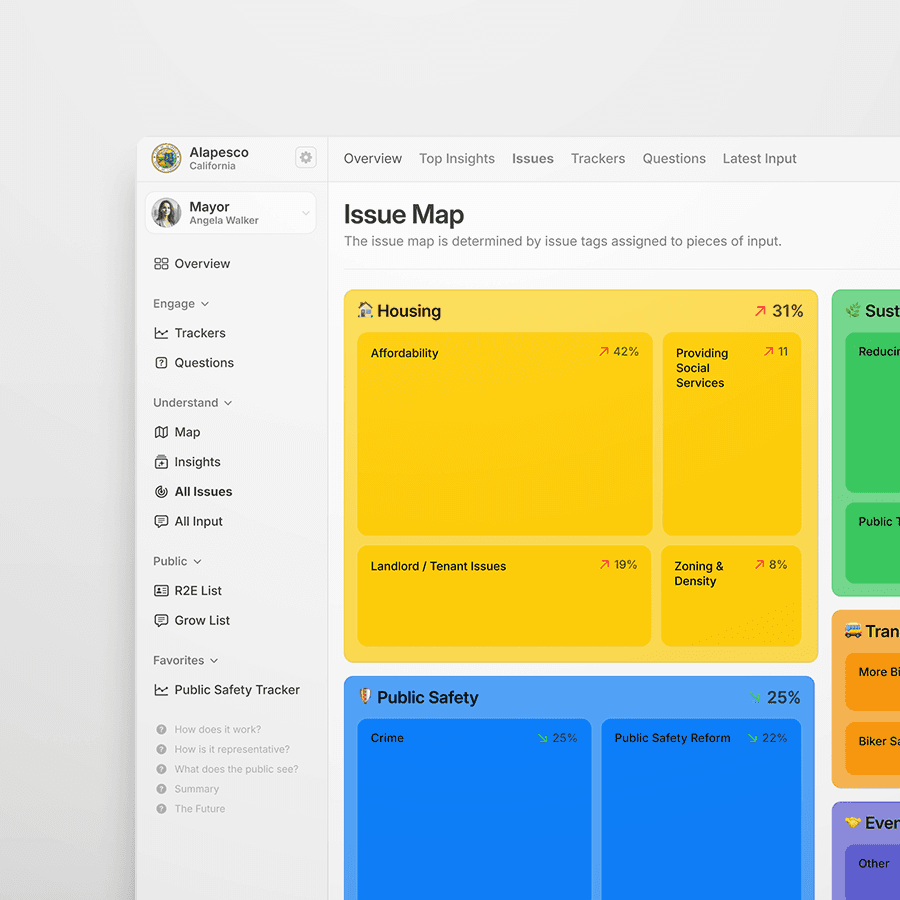This screenshot has height=900, width=900.
Task: Collapse the Favorites section
Action: click(x=185, y=661)
